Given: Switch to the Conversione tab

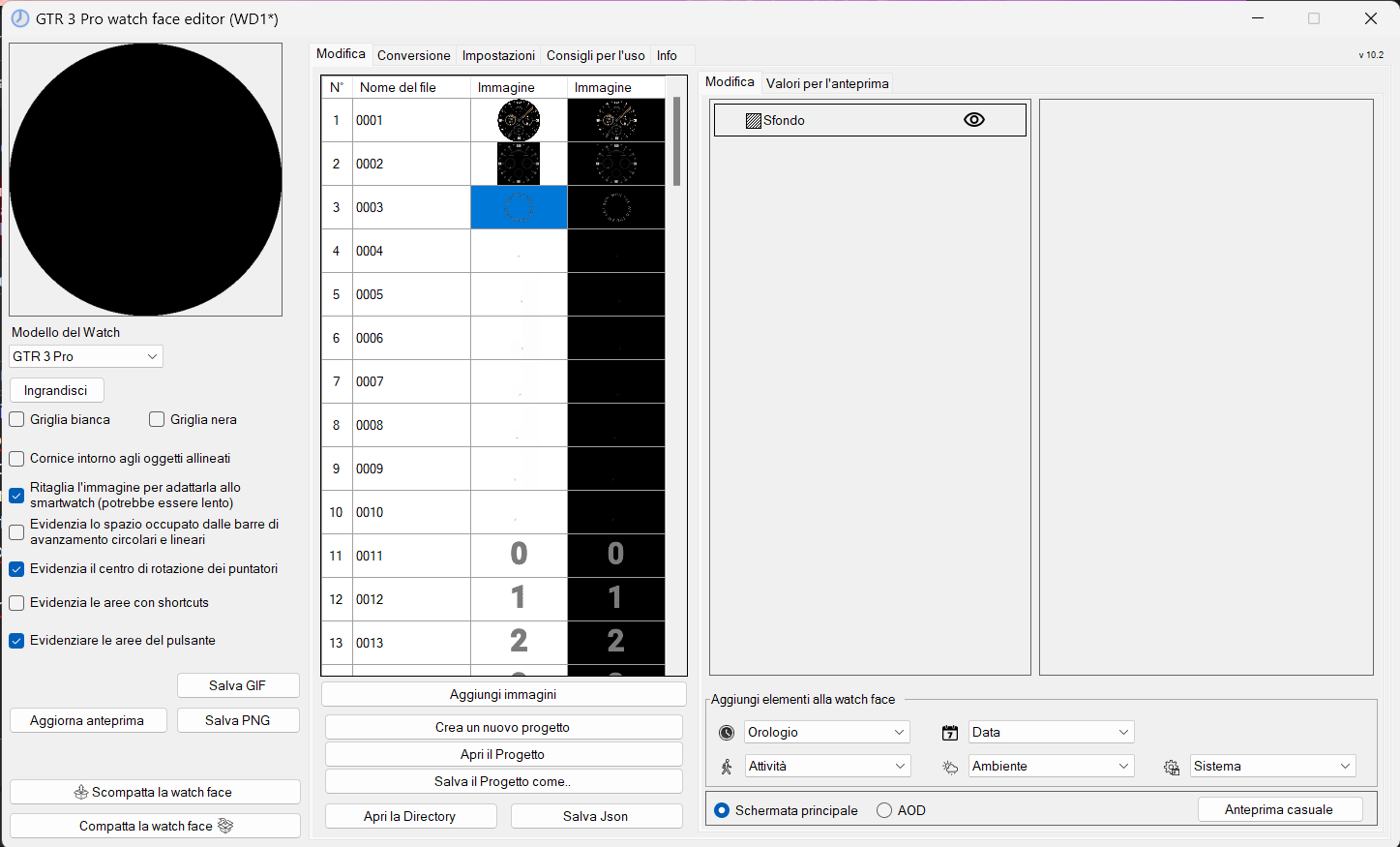Looking at the screenshot, I should pyautogui.click(x=413, y=55).
